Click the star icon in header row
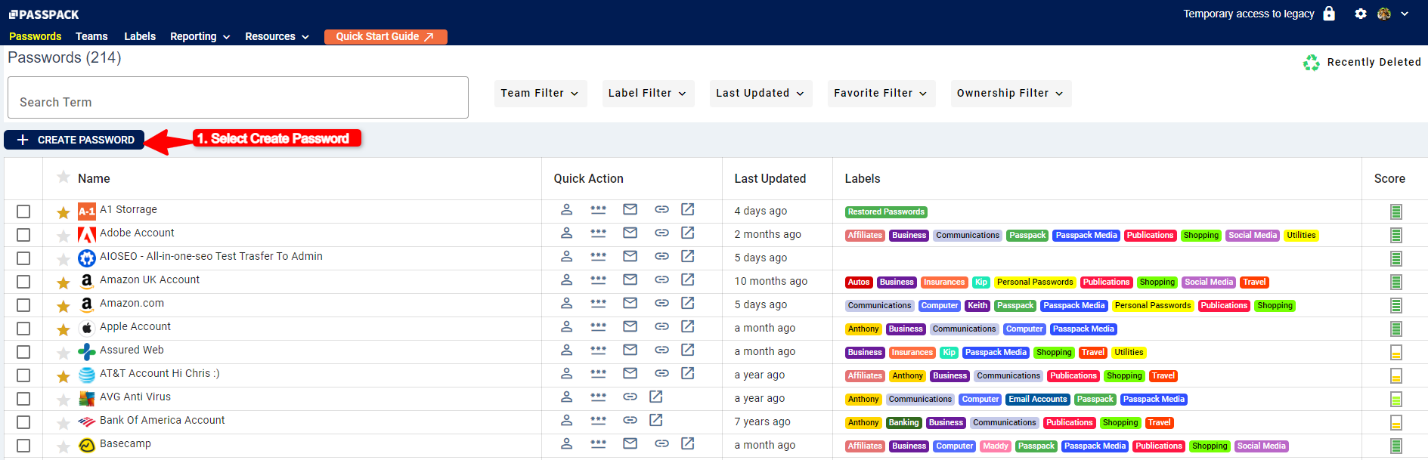Viewport: 1428px width, 460px height. click(x=63, y=177)
